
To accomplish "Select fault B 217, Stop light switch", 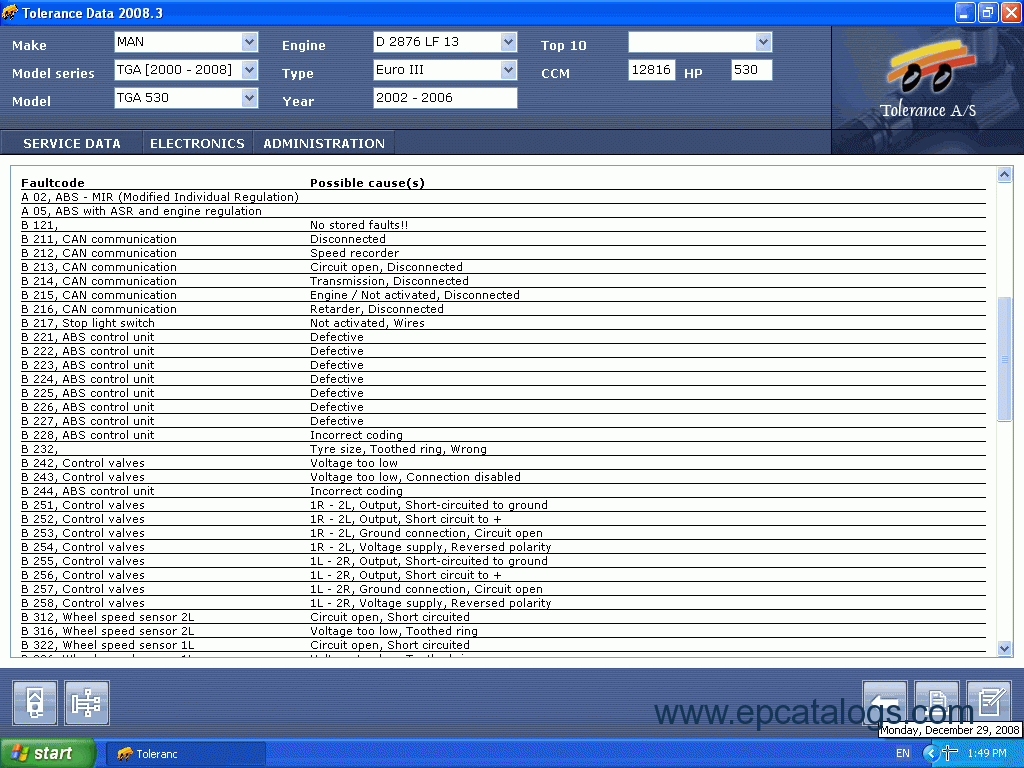I will click(503, 323).
